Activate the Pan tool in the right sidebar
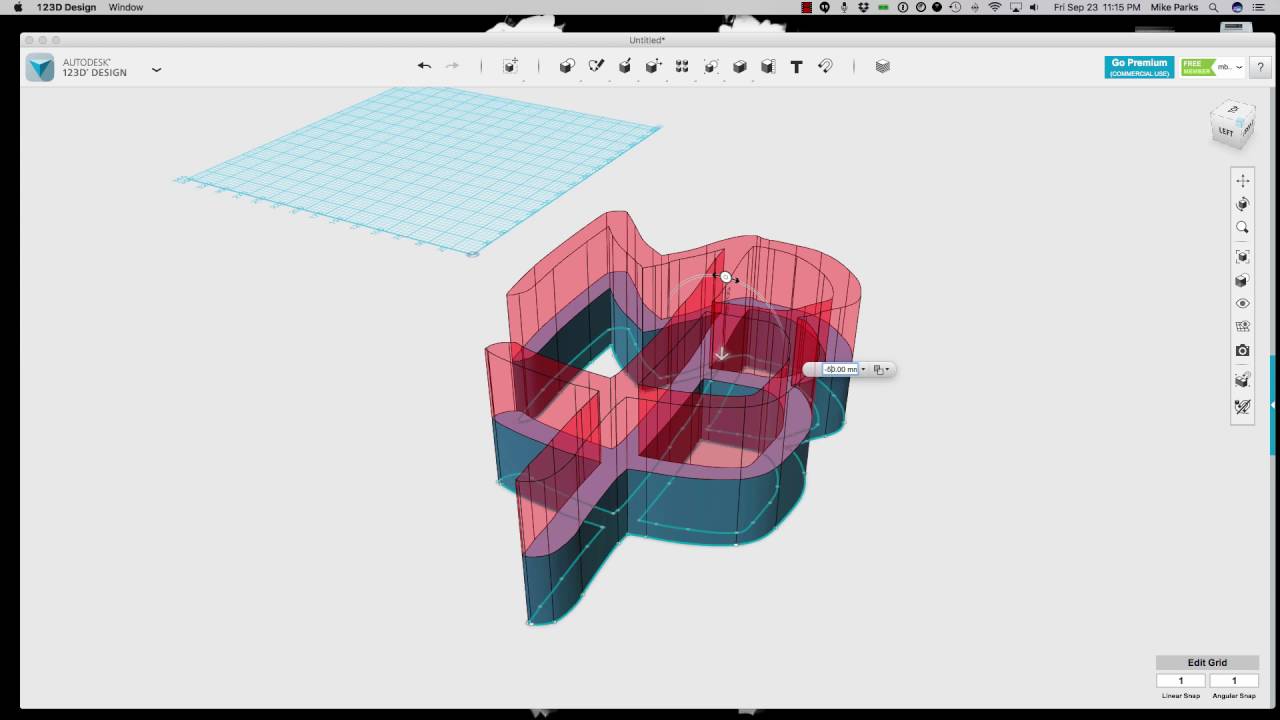Image resolution: width=1280 pixels, height=720 pixels. tap(1243, 180)
